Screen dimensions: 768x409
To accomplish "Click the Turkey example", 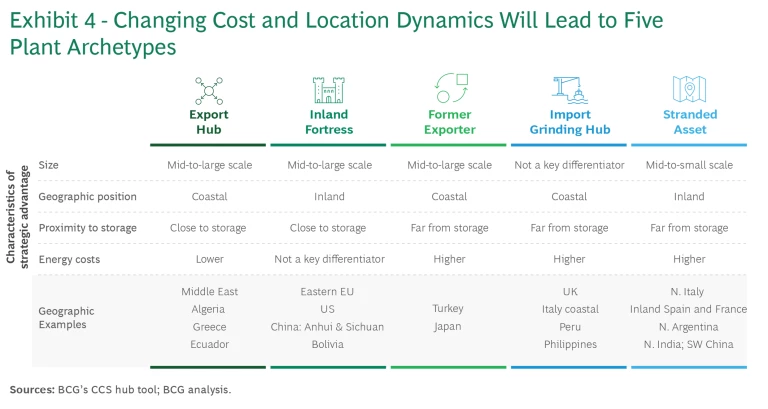I will [448, 308].
